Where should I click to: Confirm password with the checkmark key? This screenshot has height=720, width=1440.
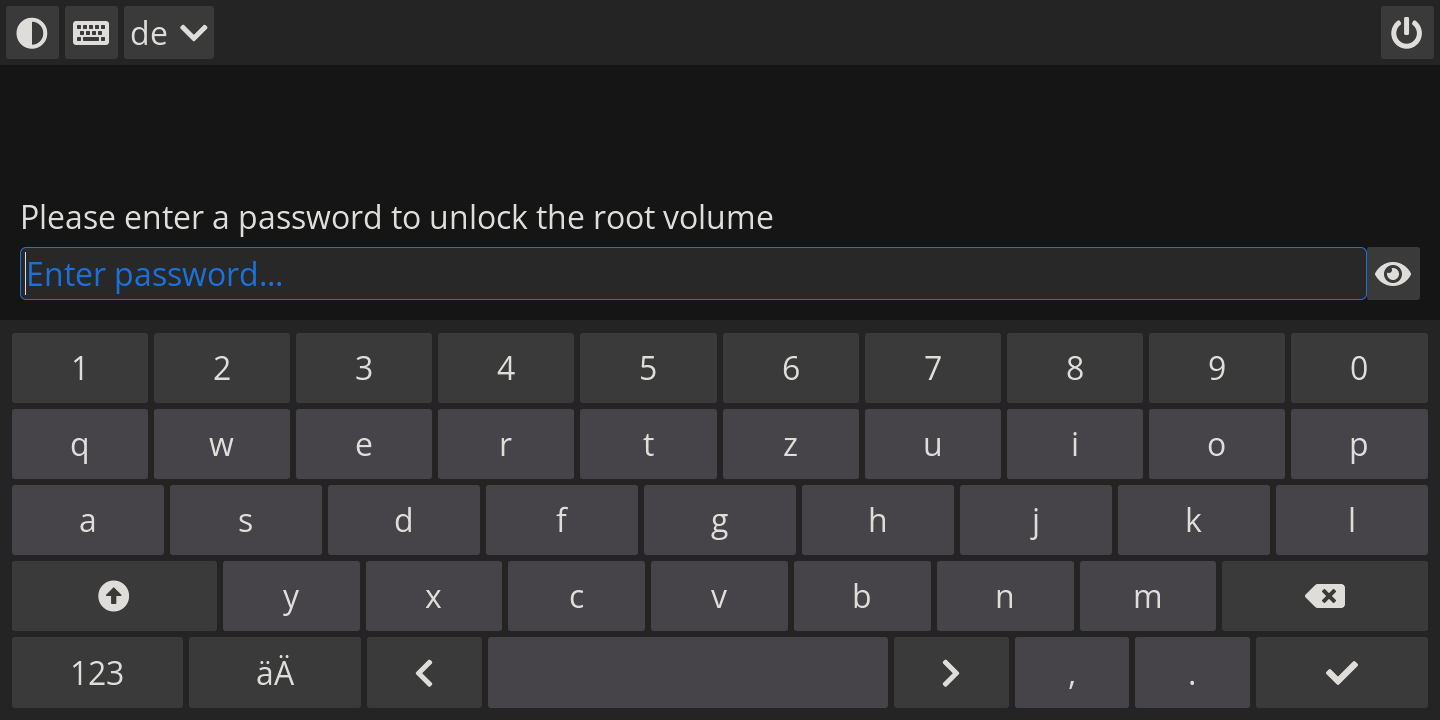tap(1341, 673)
